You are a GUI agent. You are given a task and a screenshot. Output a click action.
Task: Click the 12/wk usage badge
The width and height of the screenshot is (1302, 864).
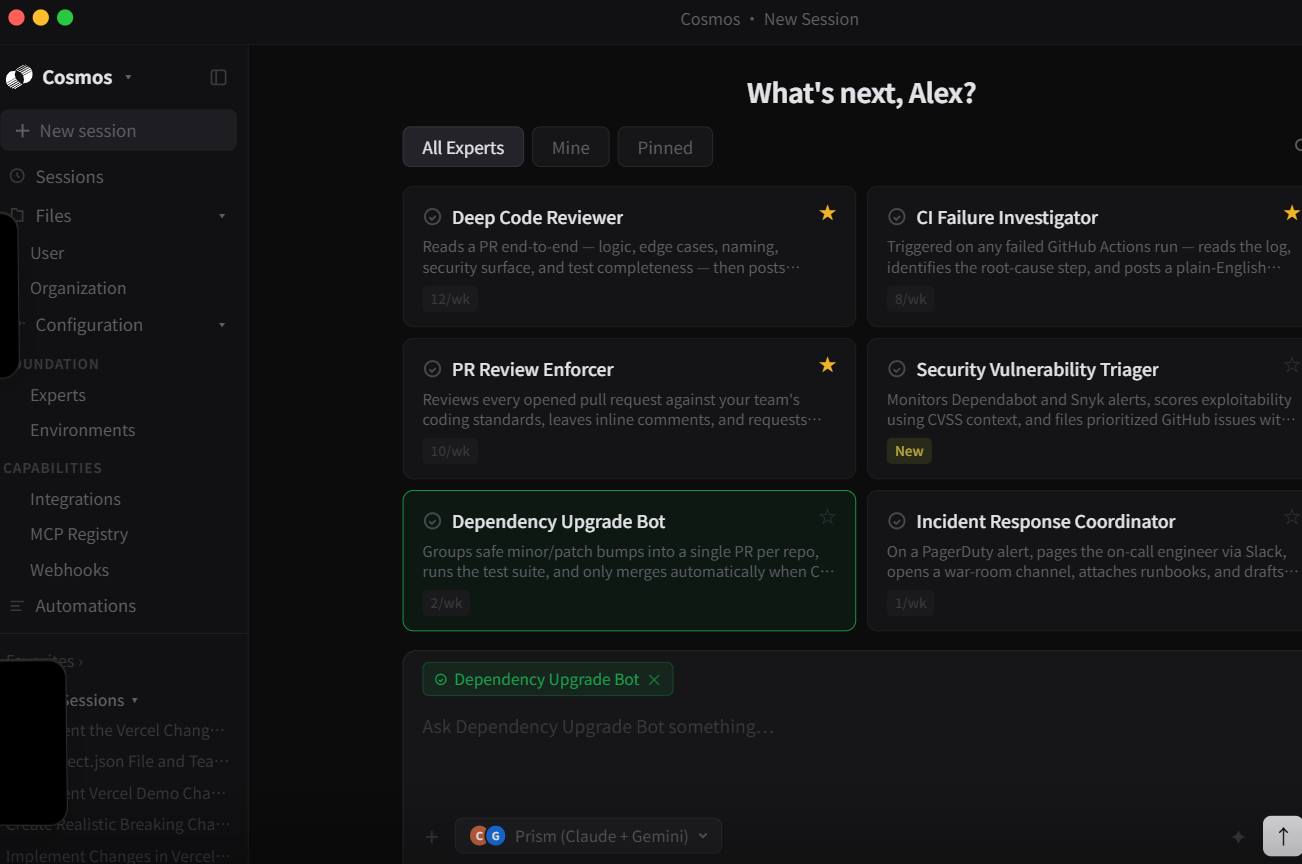(450, 299)
